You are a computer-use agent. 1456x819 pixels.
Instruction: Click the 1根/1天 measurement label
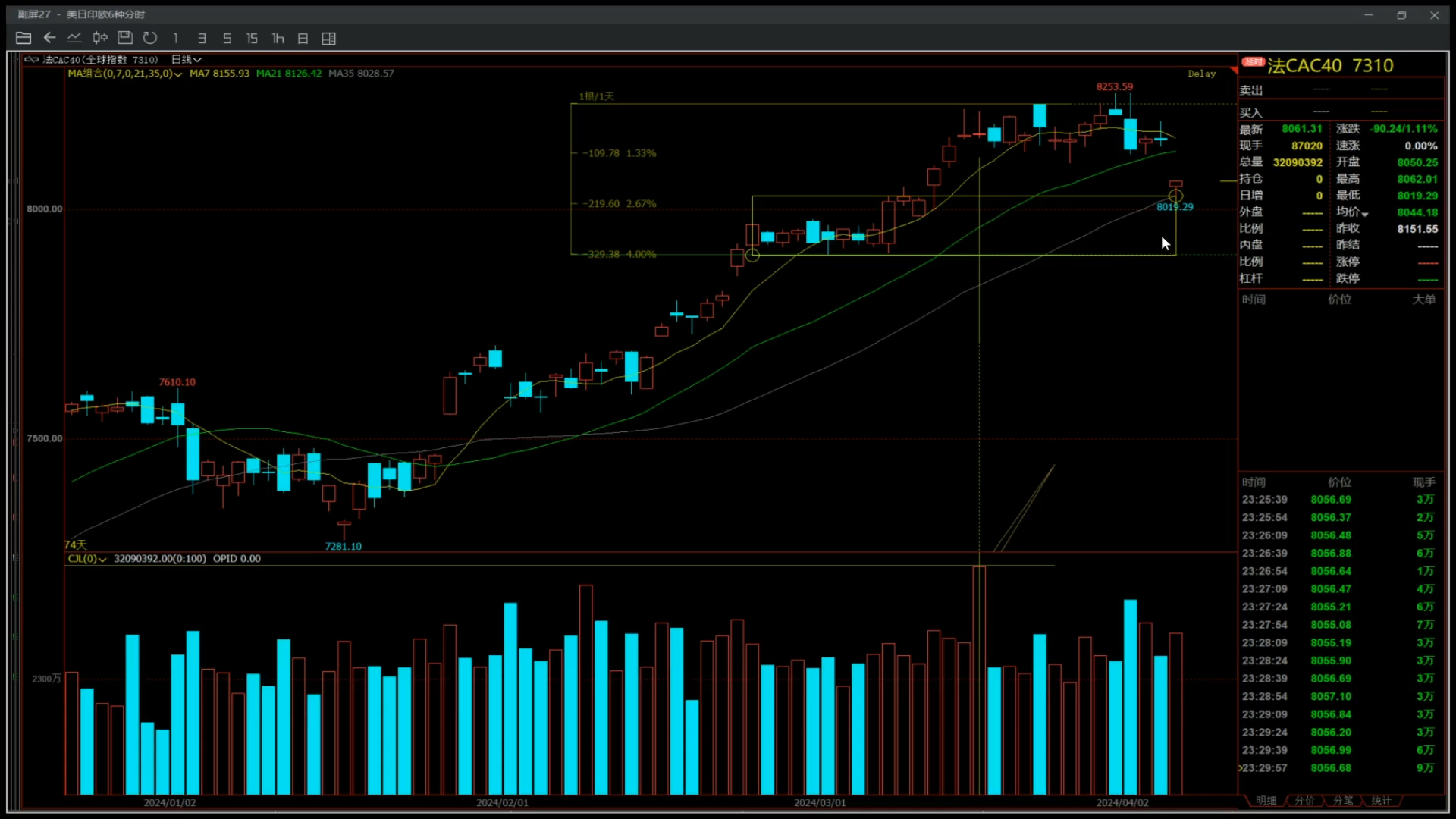(597, 96)
